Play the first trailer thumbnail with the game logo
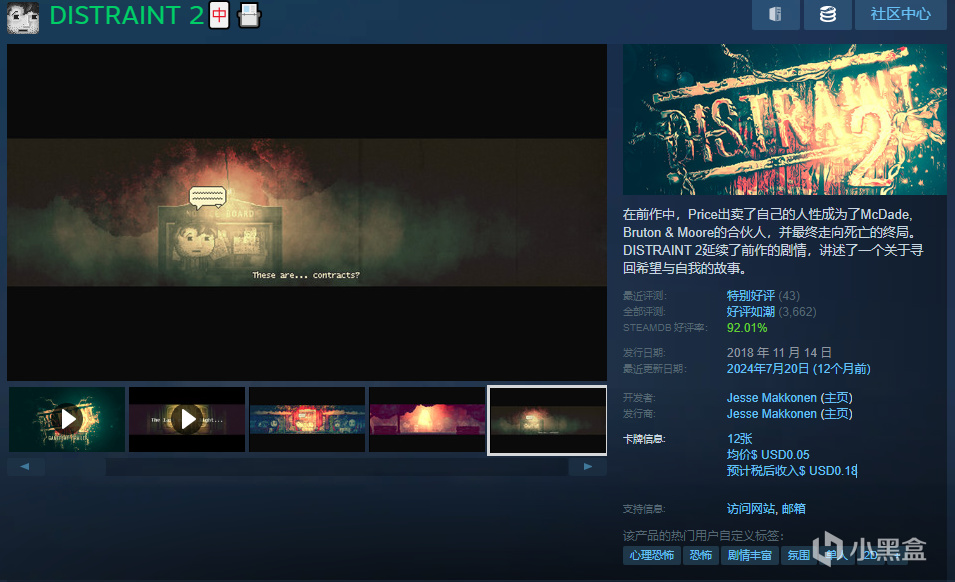This screenshot has width=955, height=582. coord(67,419)
